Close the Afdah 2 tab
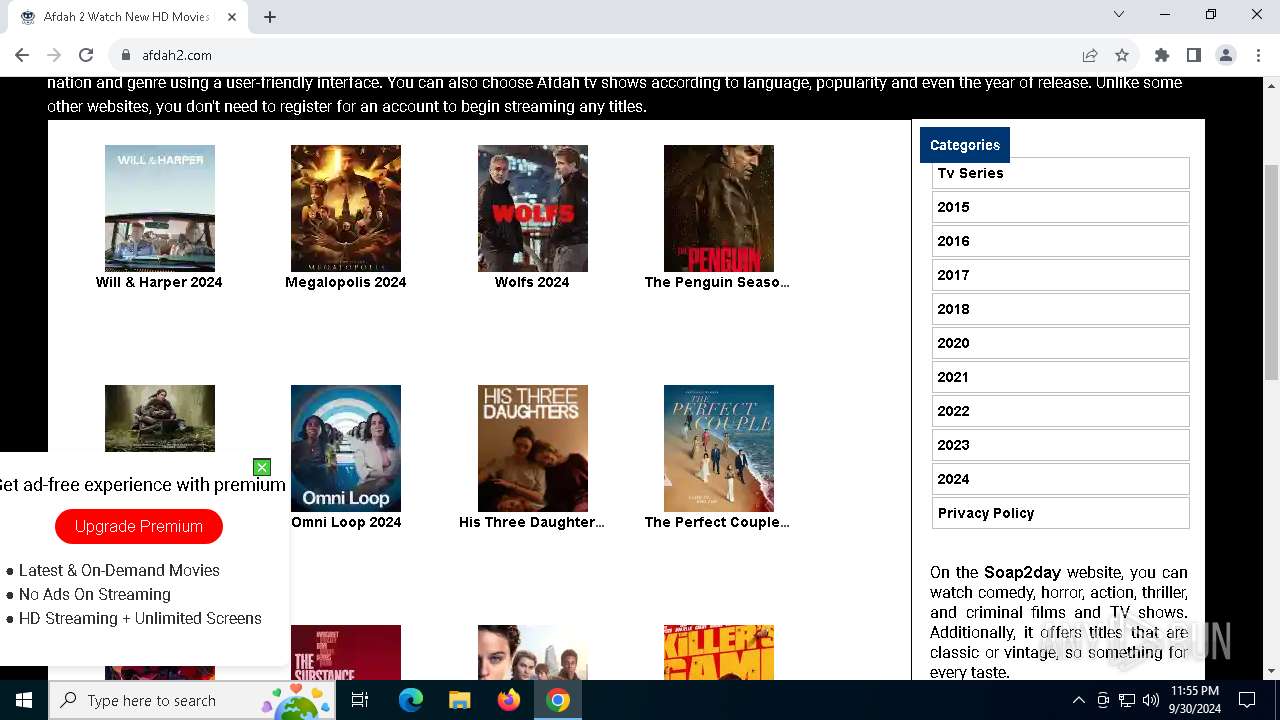1280x720 pixels. [x=232, y=17]
